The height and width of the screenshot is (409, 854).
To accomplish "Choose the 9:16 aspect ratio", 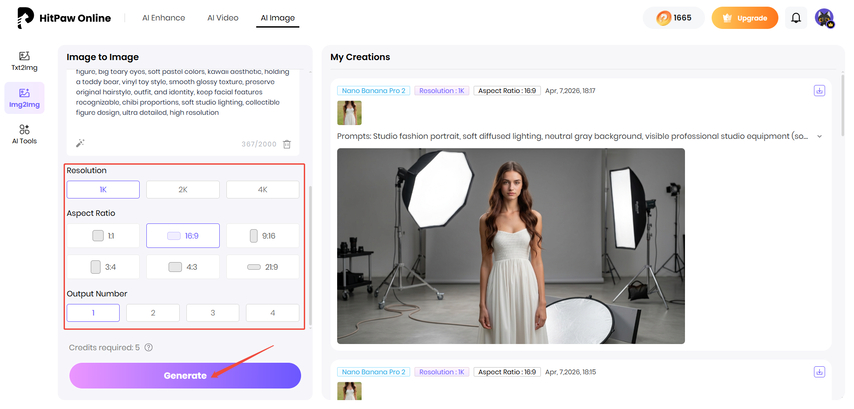I will pyautogui.click(x=262, y=235).
